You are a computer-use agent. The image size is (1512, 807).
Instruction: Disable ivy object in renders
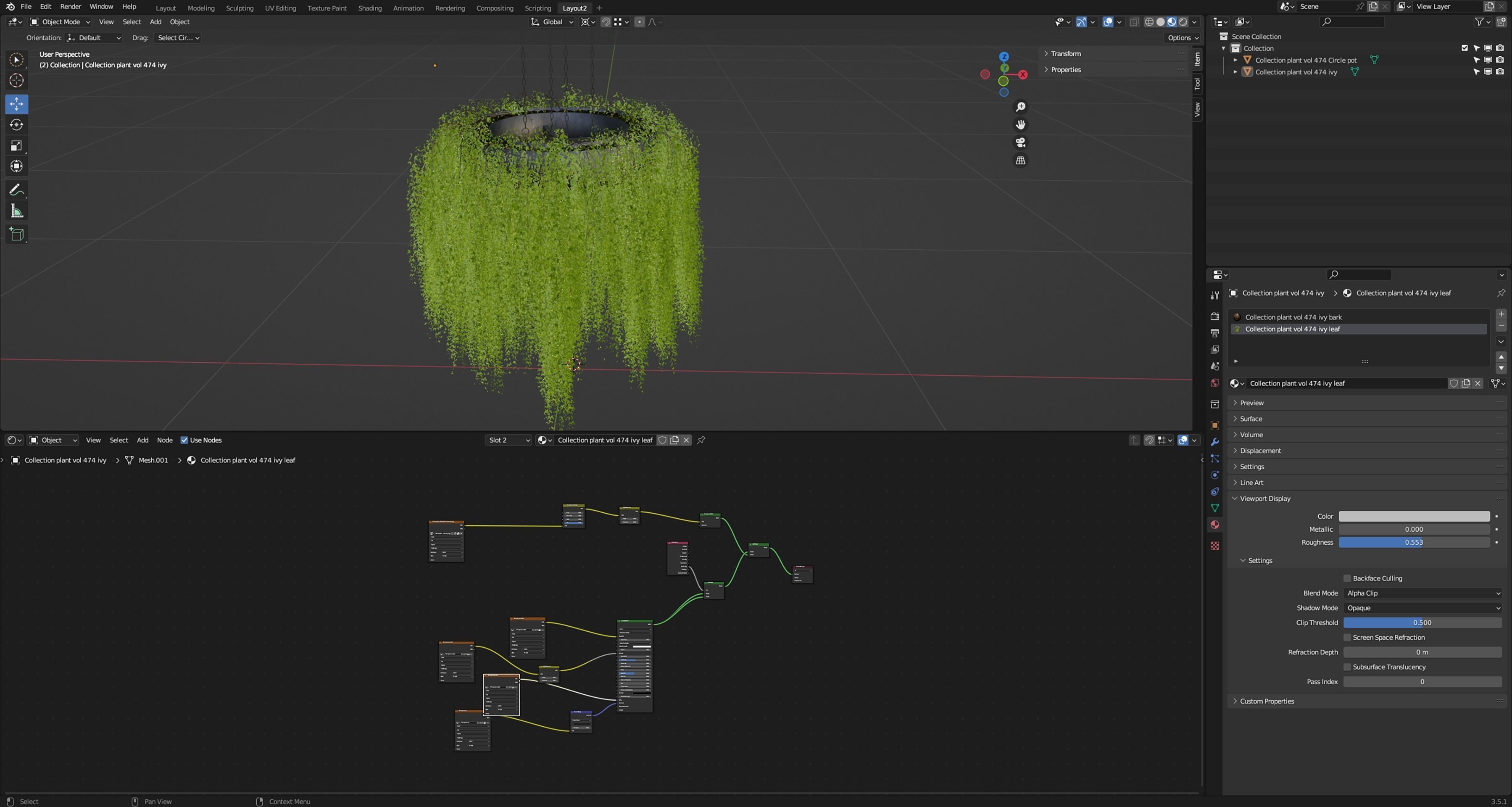[1500, 71]
